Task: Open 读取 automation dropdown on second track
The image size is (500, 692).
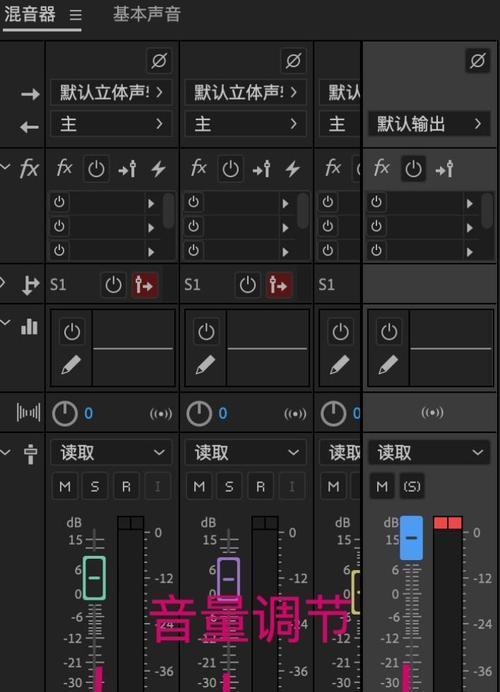Action: tap(245, 452)
